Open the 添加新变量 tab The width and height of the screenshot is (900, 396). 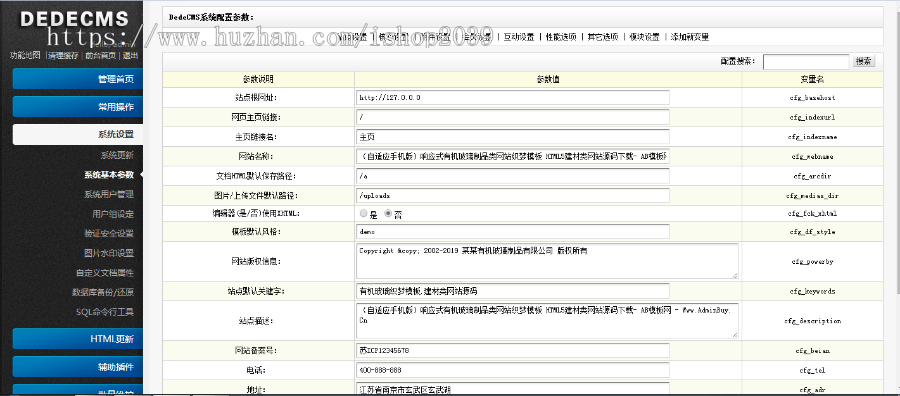(x=690, y=37)
